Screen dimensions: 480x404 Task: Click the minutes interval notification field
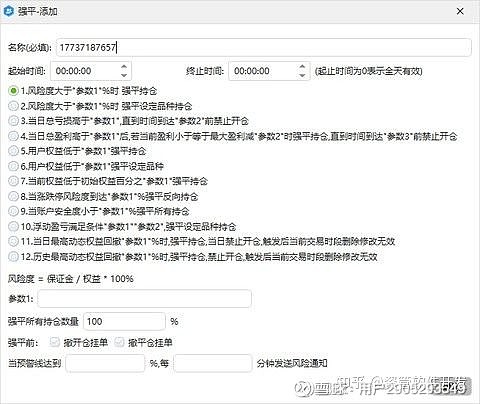pyautogui.click(x=213, y=363)
